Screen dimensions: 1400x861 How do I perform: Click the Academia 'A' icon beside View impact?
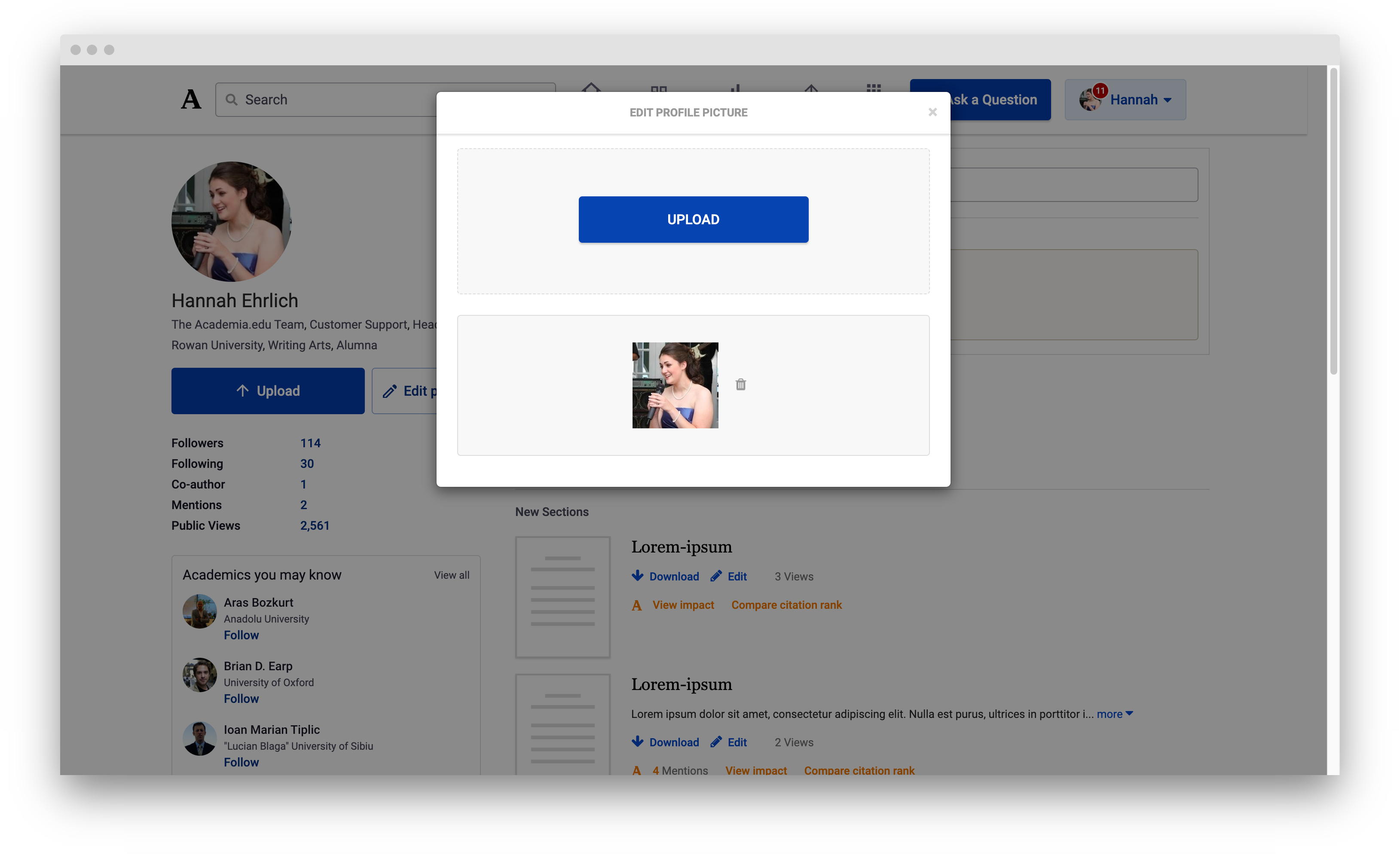(636, 605)
